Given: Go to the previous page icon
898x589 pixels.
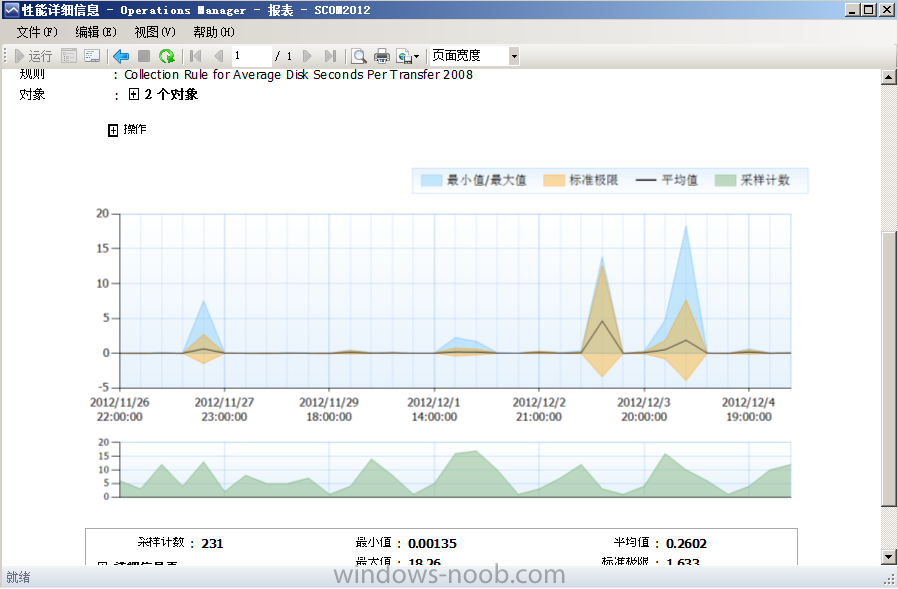Looking at the screenshot, I should point(218,56).
